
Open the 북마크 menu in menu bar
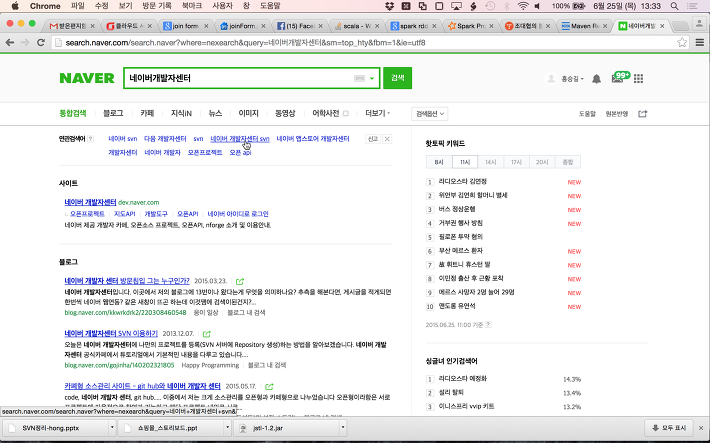coord(192,6)
